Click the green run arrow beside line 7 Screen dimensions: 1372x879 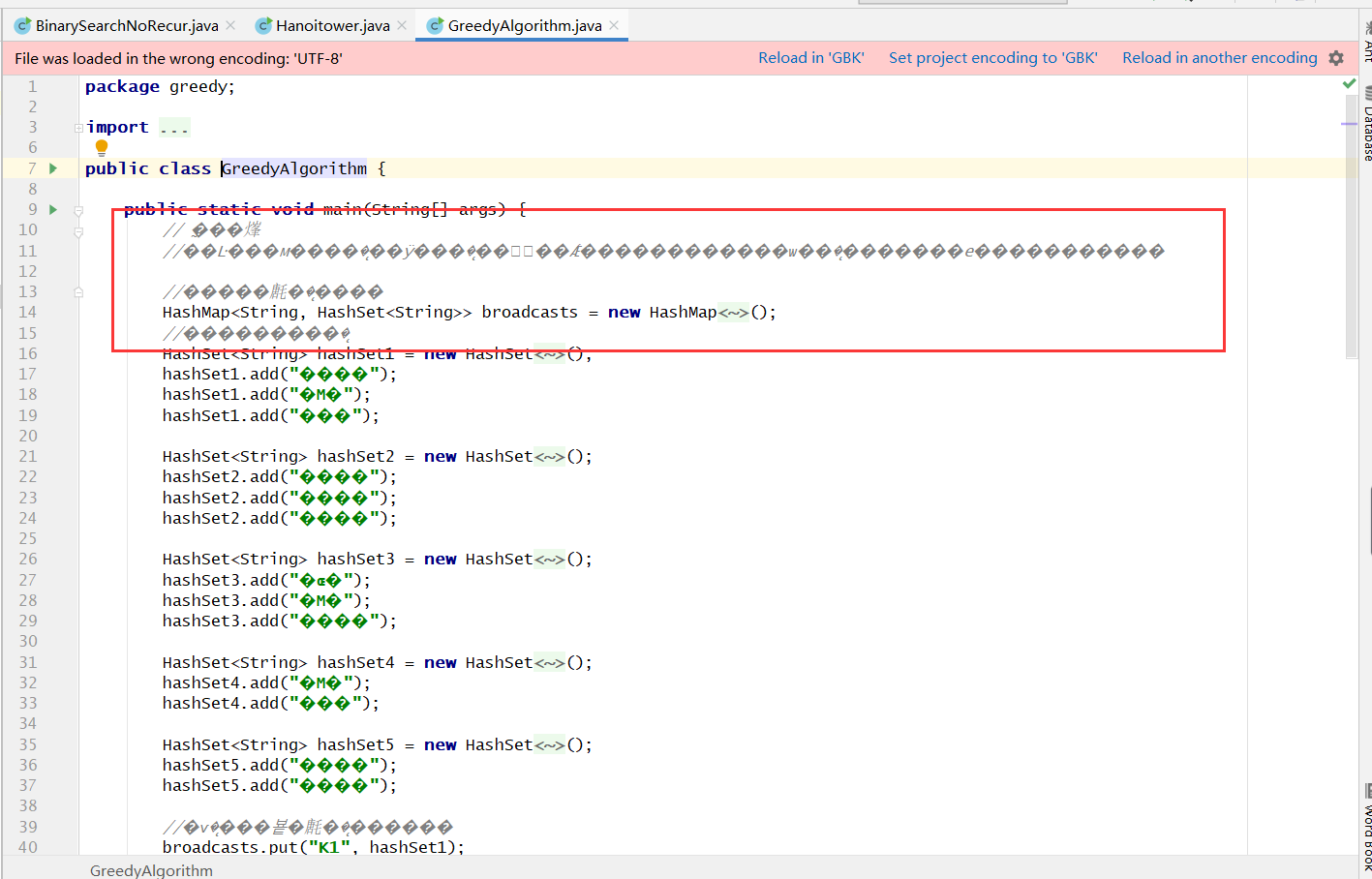click(53, 167)
